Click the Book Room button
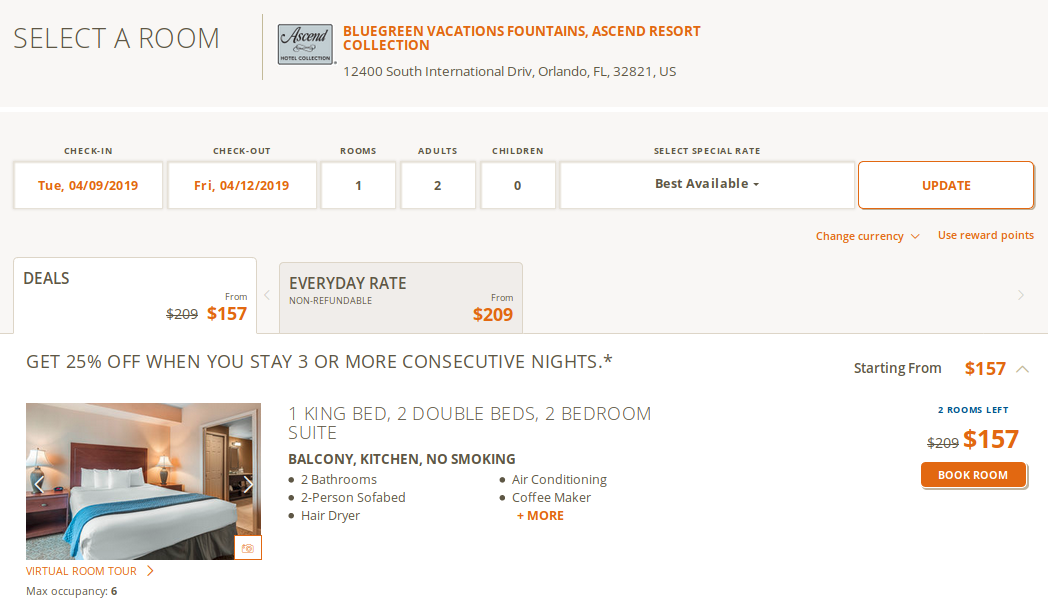 [x=973, y=475]
